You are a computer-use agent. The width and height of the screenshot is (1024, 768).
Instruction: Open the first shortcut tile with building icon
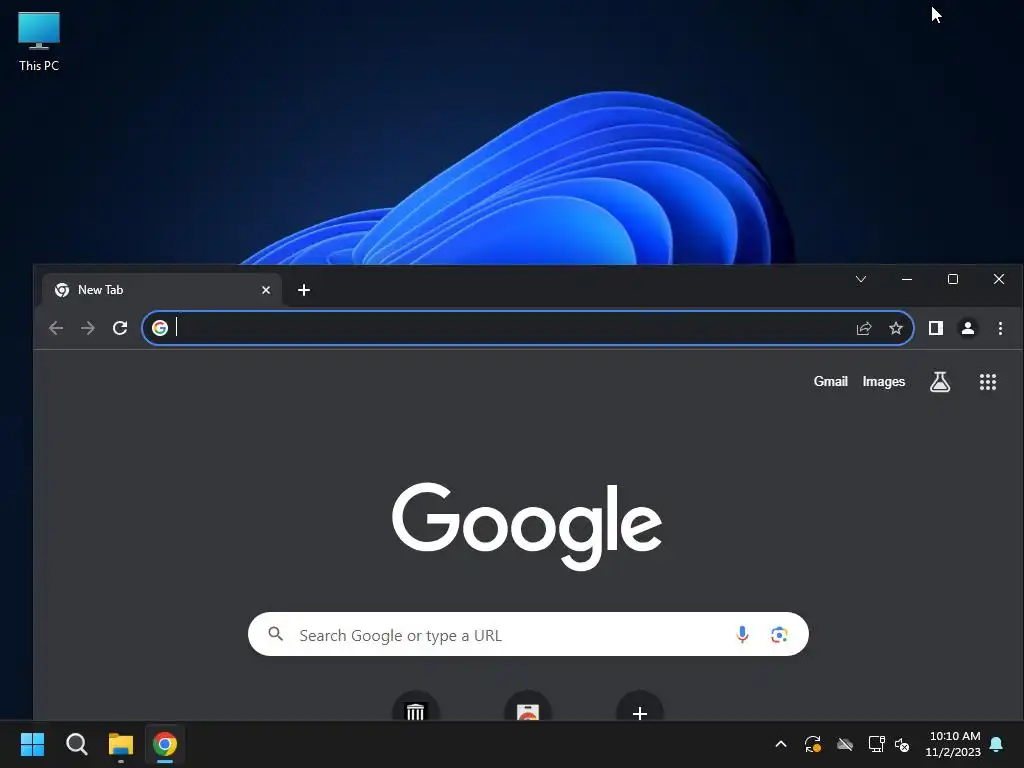[x=415, y=706]
